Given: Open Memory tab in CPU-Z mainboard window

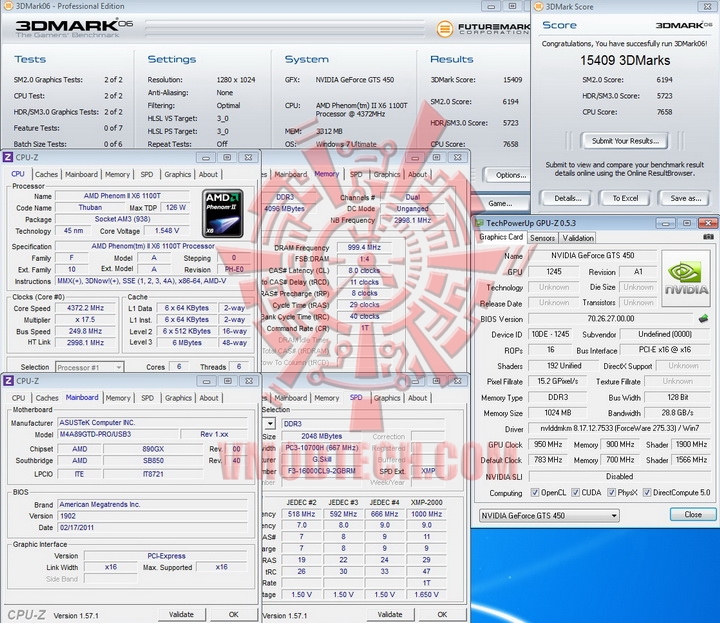Looking at the screenshot, I should pos(118,398).
